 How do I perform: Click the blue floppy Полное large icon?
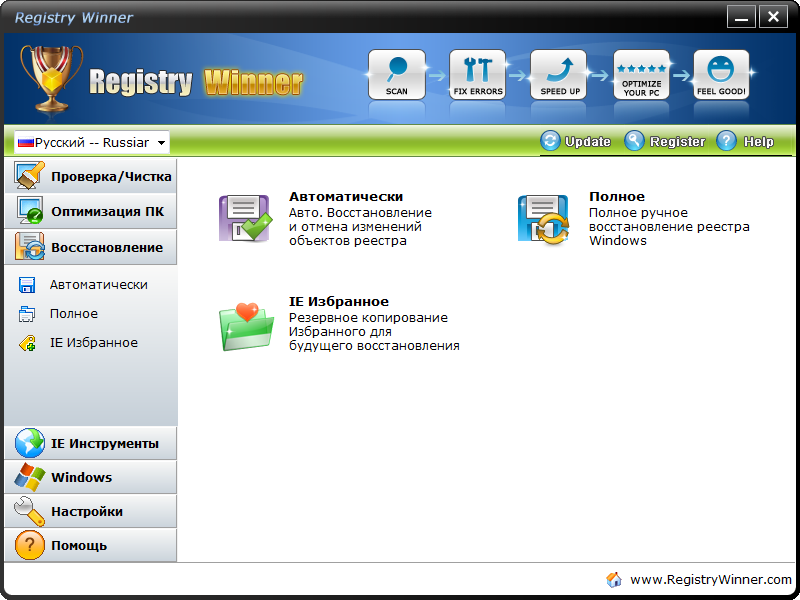pyautogui.click(x=543, y=219)
